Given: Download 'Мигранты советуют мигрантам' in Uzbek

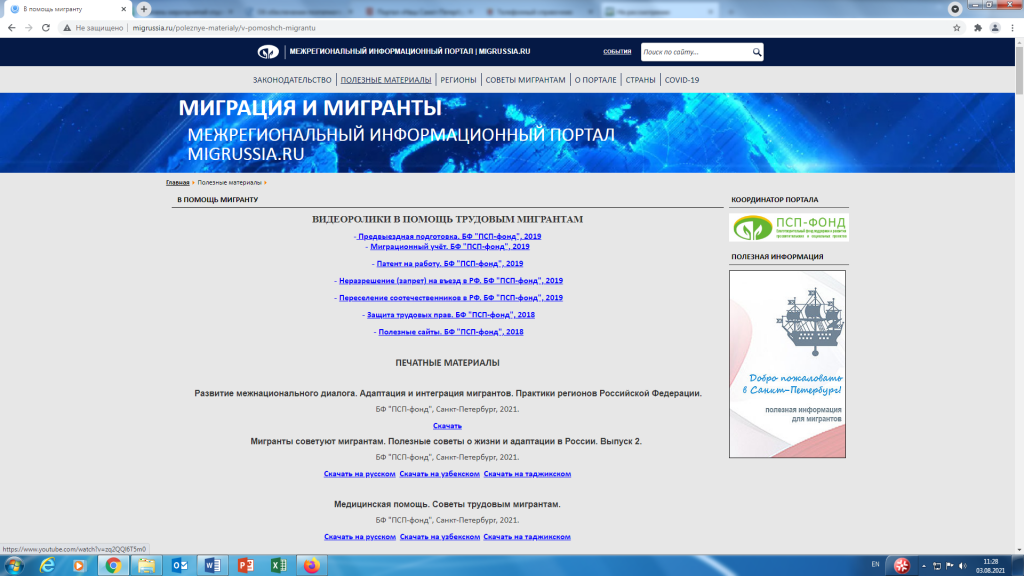Looking at the screenshot, I should 440,474.
